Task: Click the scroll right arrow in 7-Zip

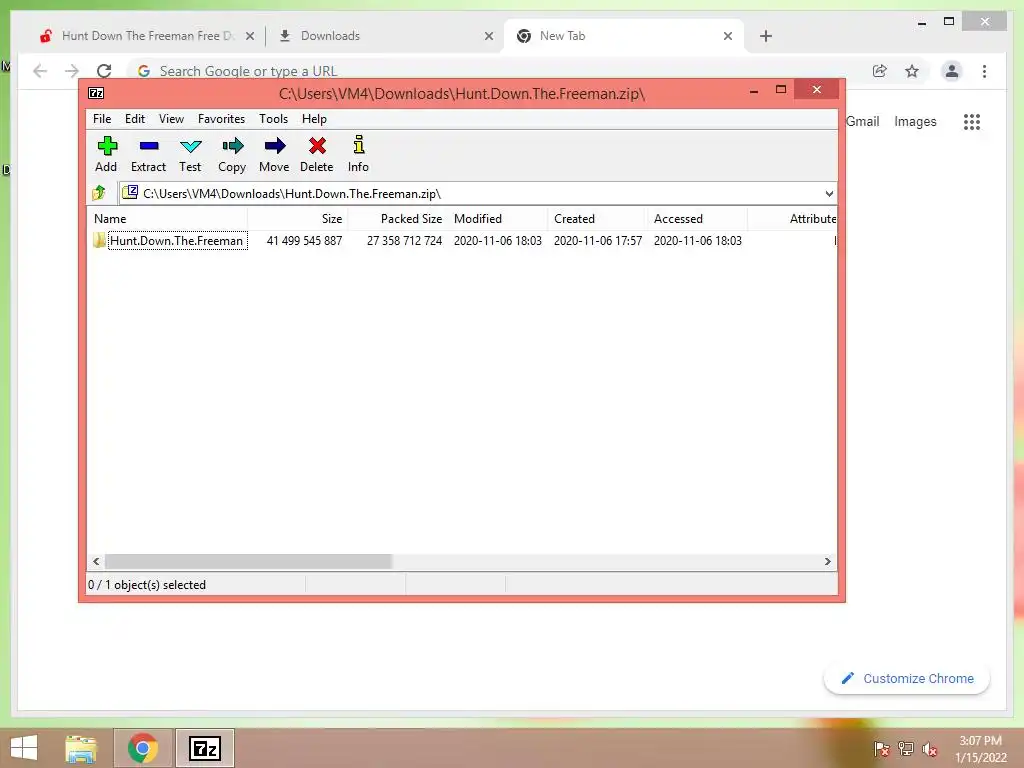Action: pos(827,562)
